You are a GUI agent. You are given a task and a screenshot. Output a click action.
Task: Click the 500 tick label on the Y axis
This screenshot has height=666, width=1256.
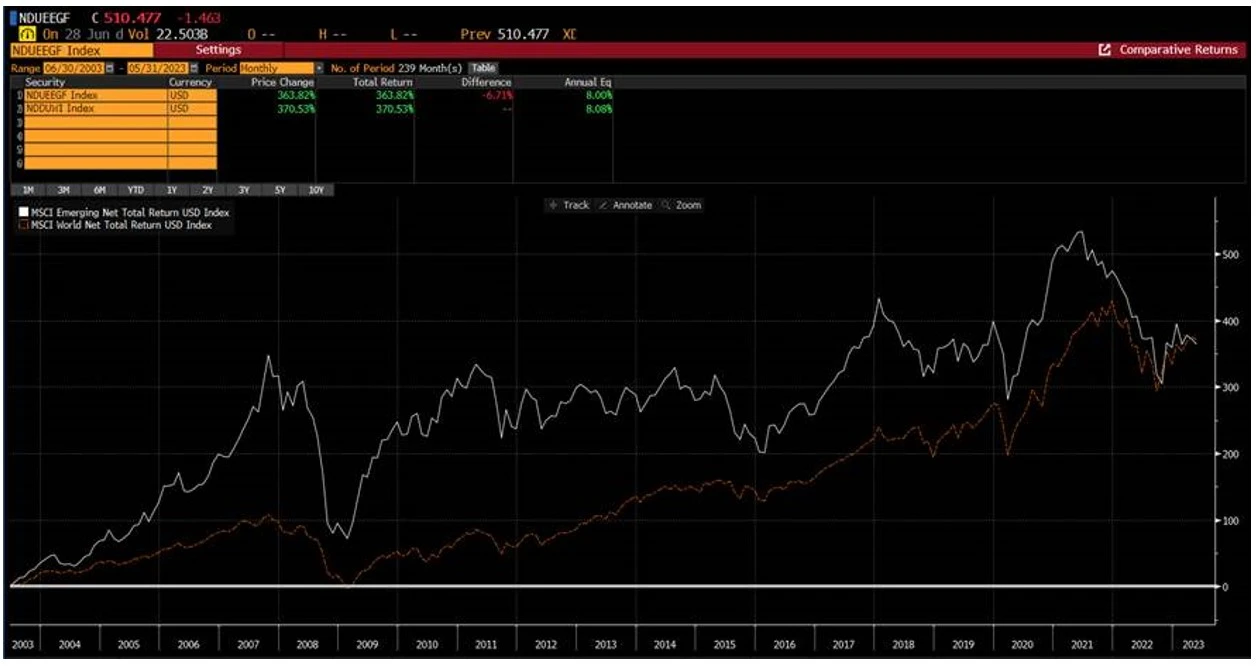(x=1231, y=254)
